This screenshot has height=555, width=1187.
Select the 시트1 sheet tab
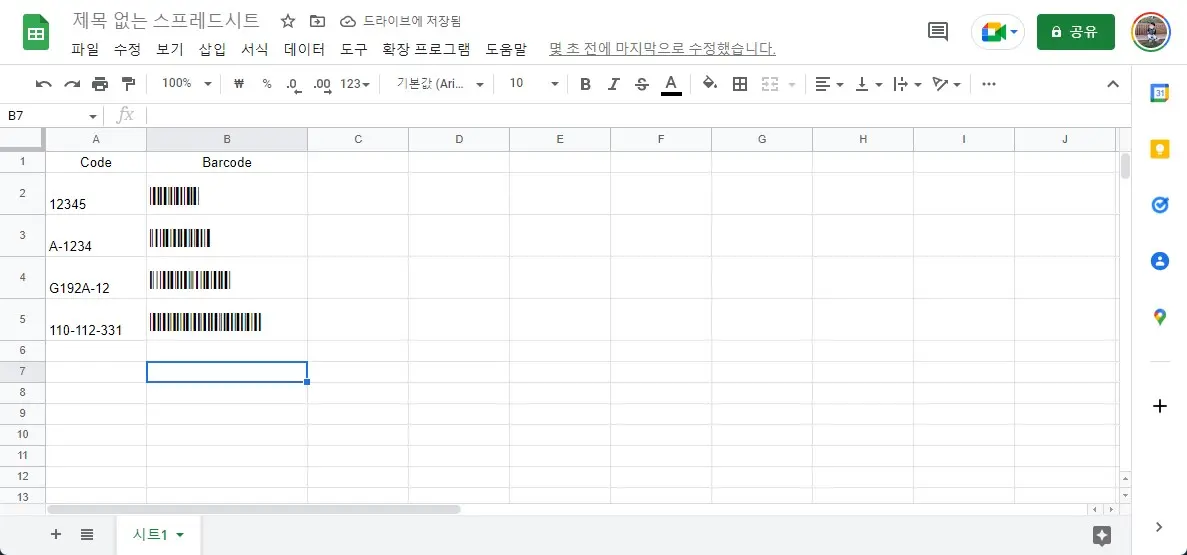point(158,535)
